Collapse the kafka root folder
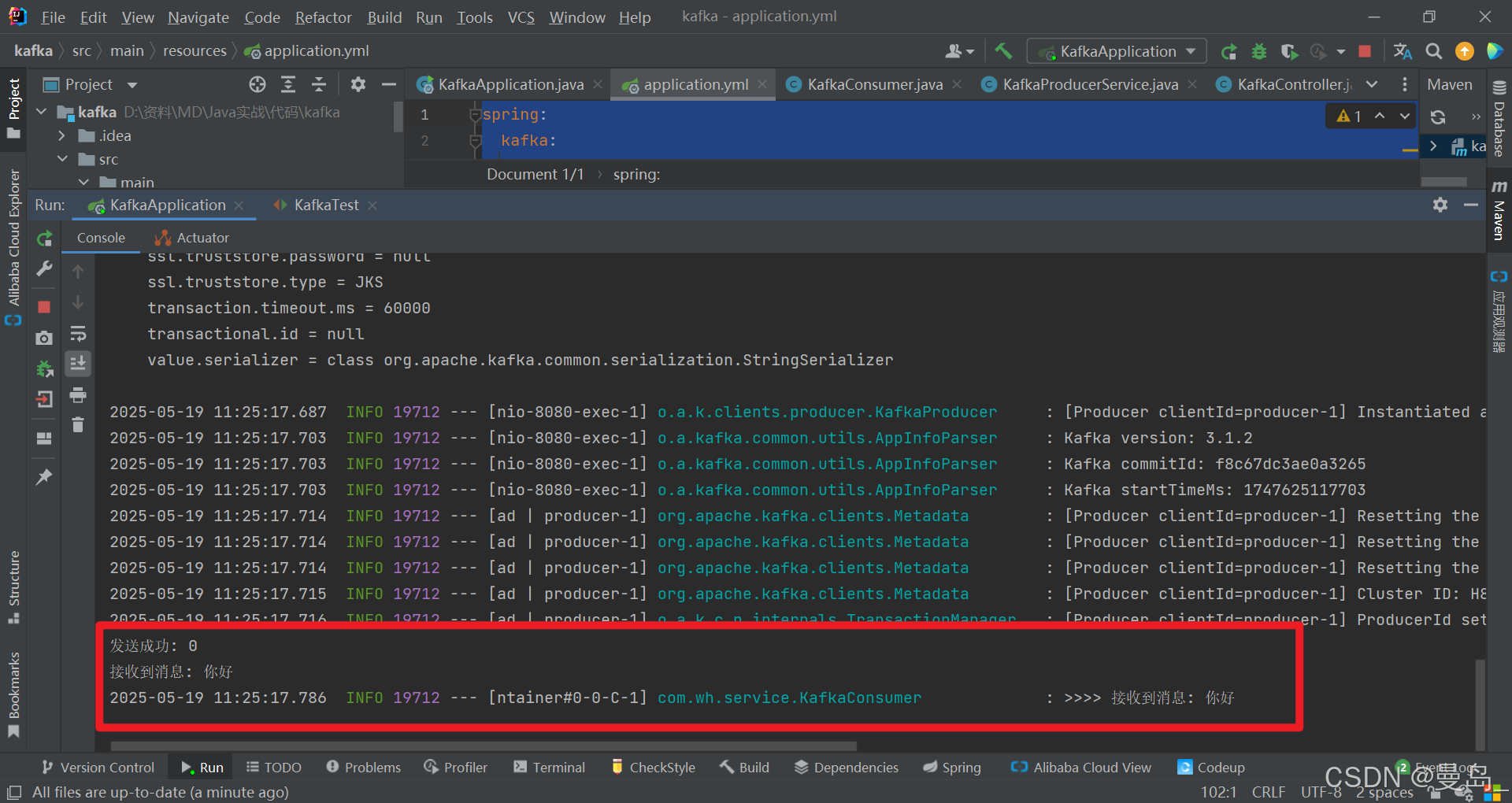This screenshot has height=803, width=1512. click(42, 112)
